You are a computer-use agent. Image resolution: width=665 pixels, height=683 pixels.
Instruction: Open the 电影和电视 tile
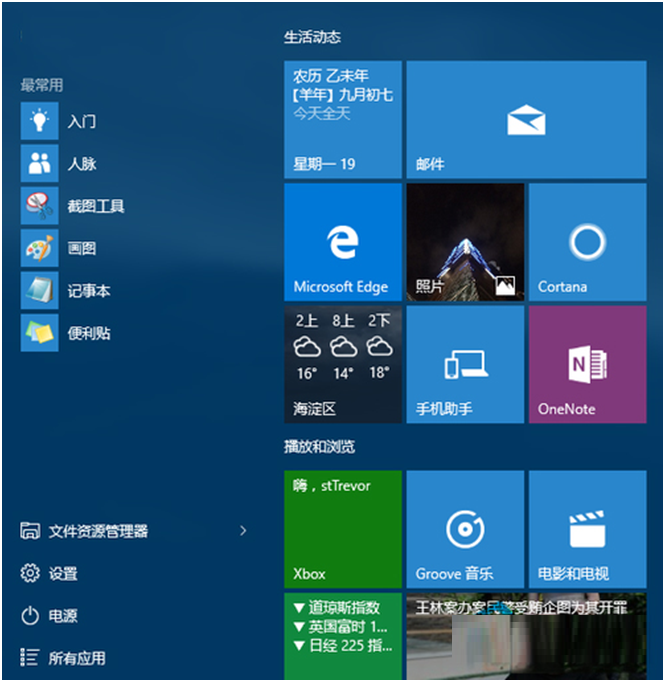(x=587, y=529)
